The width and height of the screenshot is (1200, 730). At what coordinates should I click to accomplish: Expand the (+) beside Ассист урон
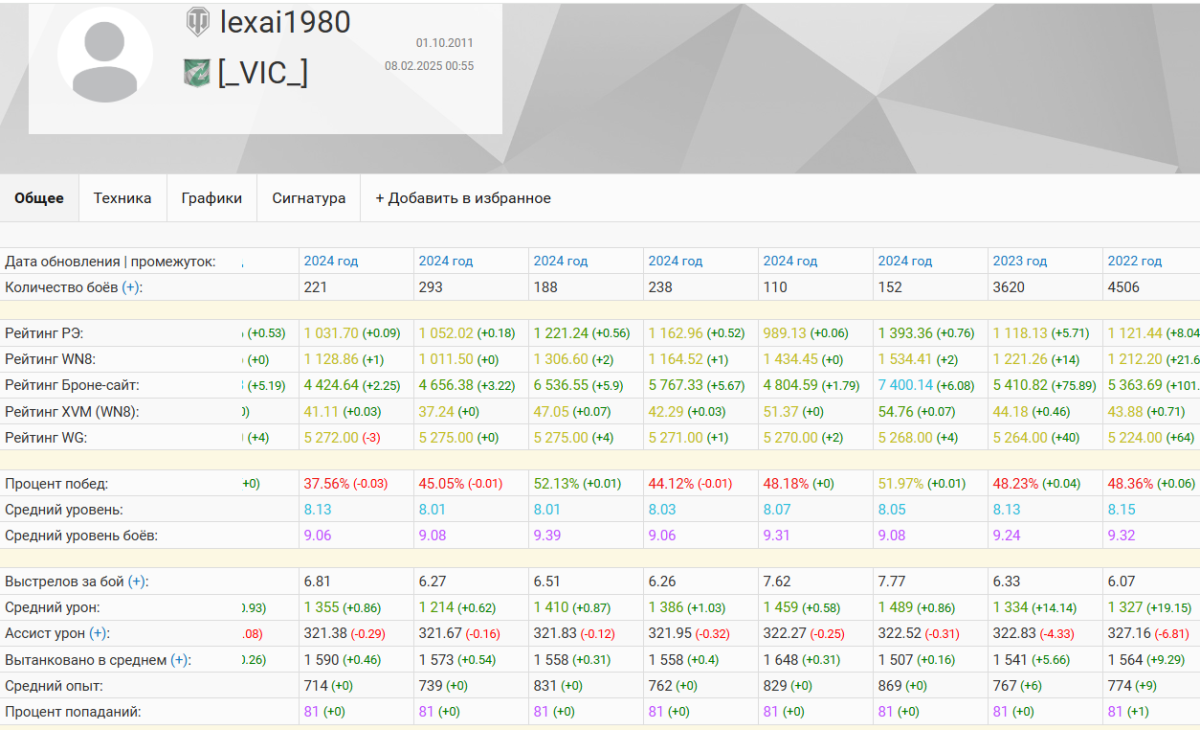coord(99,633)
